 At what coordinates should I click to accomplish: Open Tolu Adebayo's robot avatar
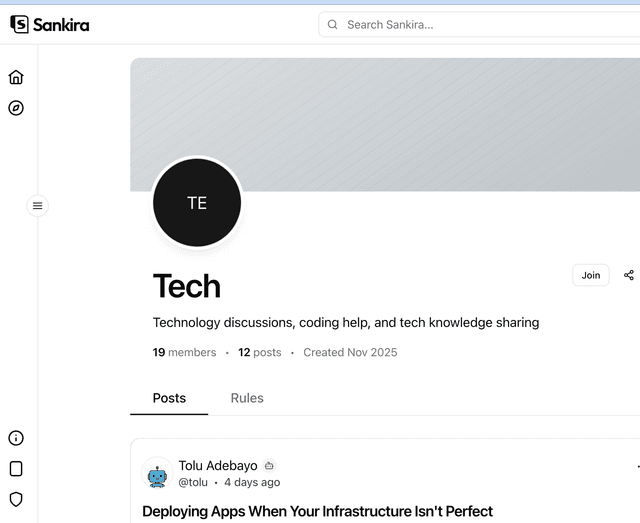(157, 473)
